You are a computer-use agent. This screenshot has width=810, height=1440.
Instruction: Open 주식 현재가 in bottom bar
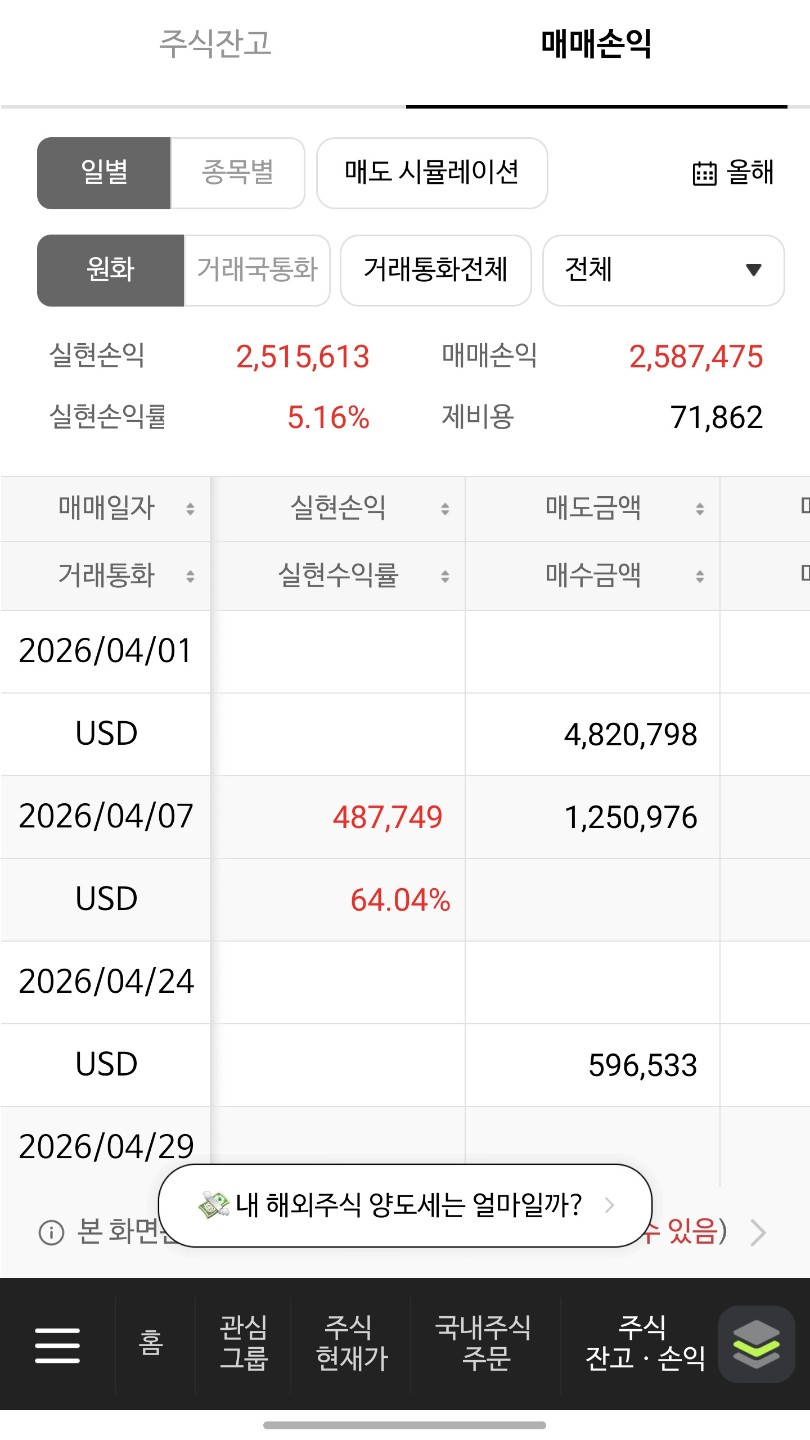[351, 1343]
